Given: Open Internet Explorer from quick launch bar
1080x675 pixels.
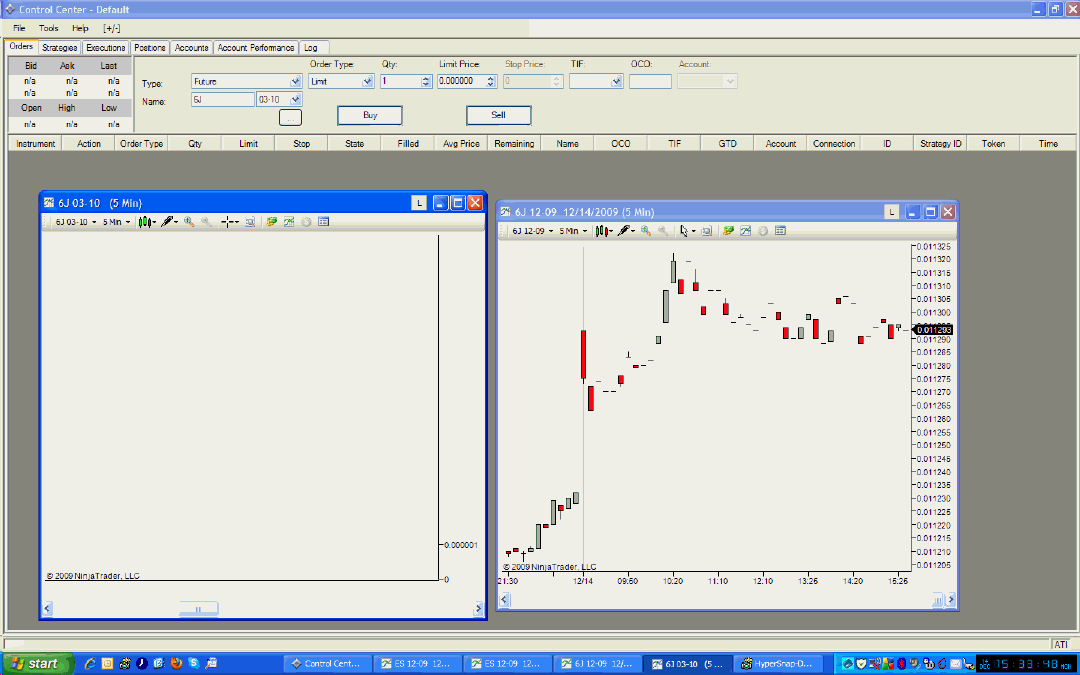Looking at the screenshot, I should [x=90, y=663].
